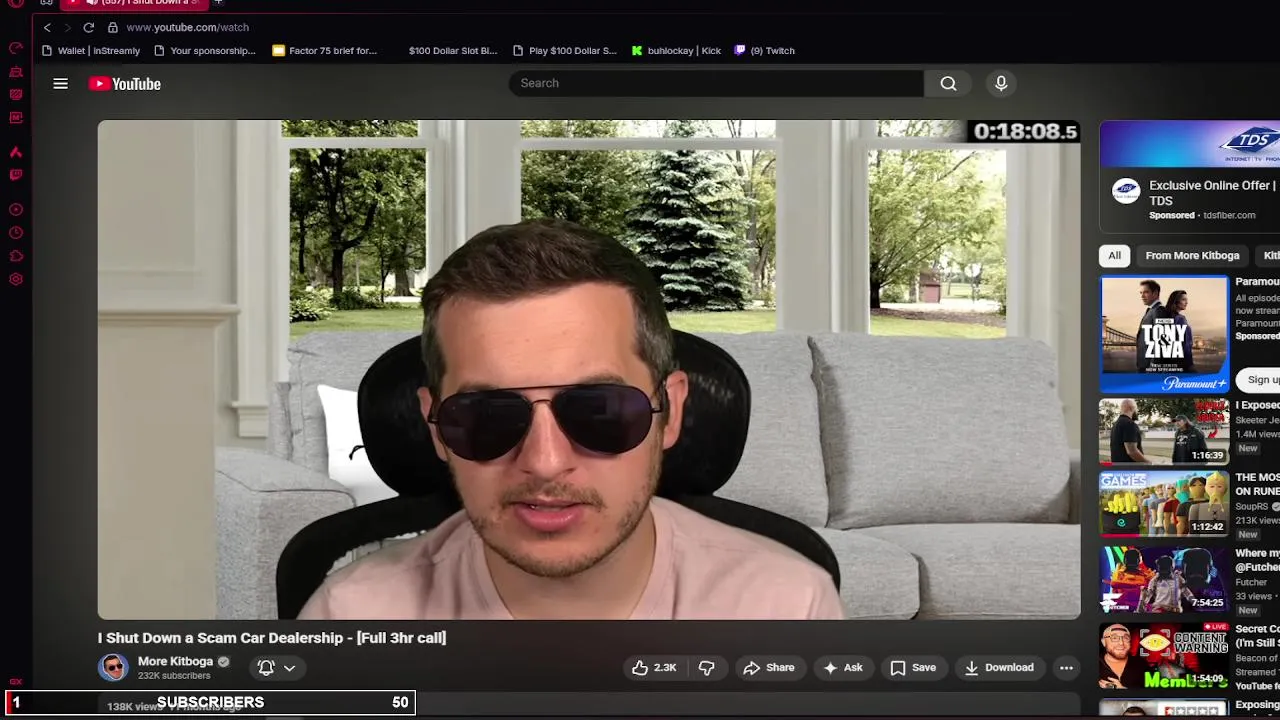Open GX Control speedometer icon in sidebar
Screen dimensions: 1280x720
(16, 48)
